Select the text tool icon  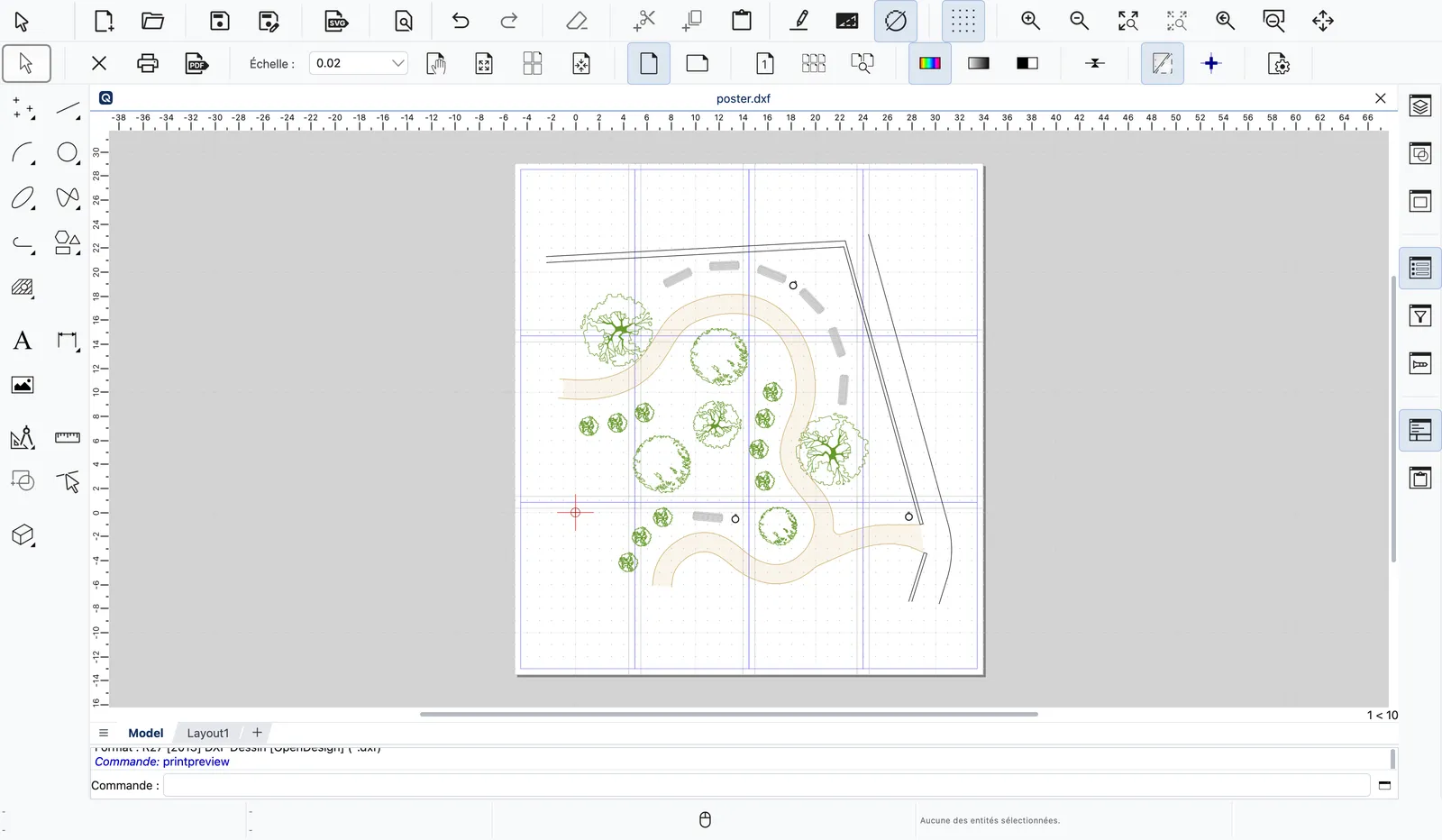pyautogui.click(x=23, y=341)
